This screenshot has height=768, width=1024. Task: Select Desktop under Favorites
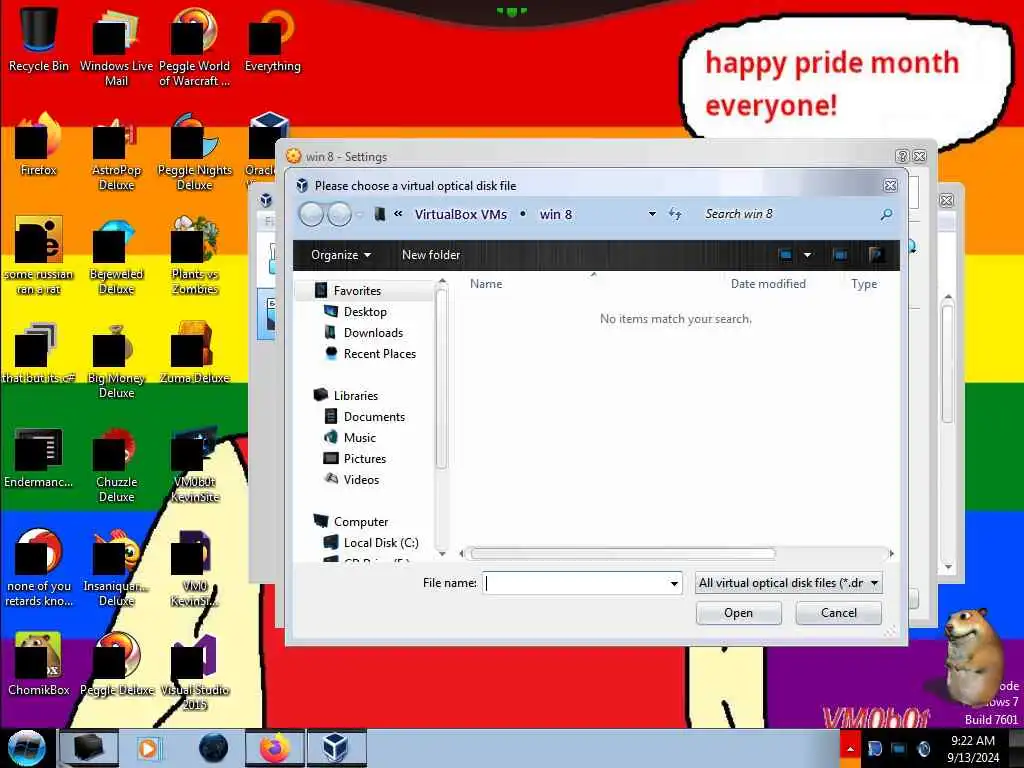[364, 312]
